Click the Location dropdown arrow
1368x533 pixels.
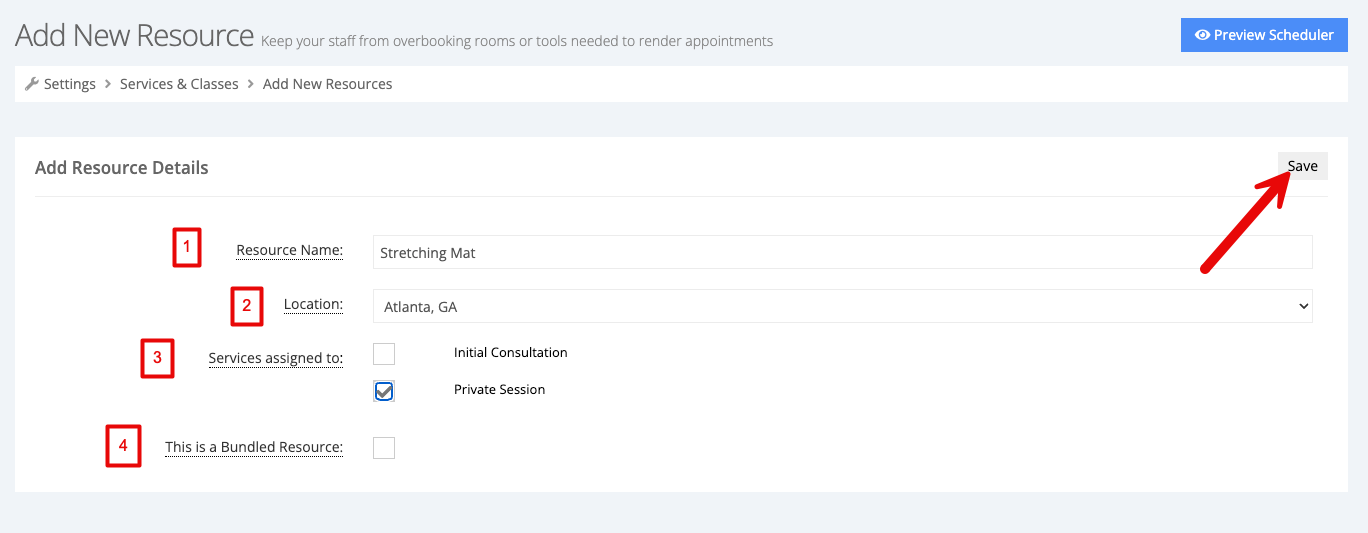pos(1302,306)
